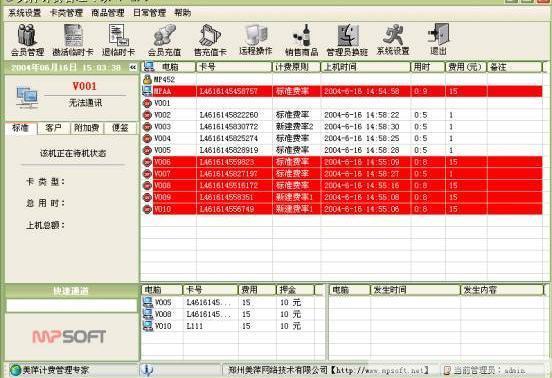
Task: Open the 系统设置 menu in the menu bar
Action: pyautogui.click(x=25, y=13)
